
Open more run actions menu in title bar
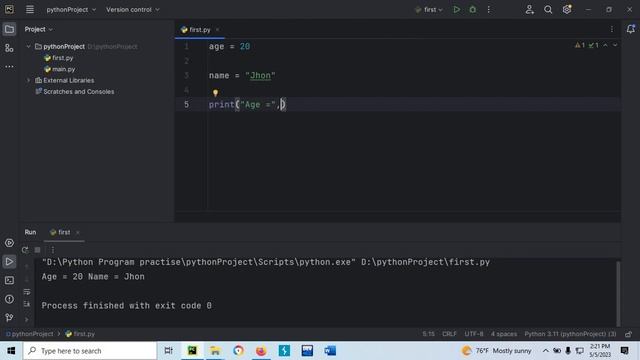[489, 9]
